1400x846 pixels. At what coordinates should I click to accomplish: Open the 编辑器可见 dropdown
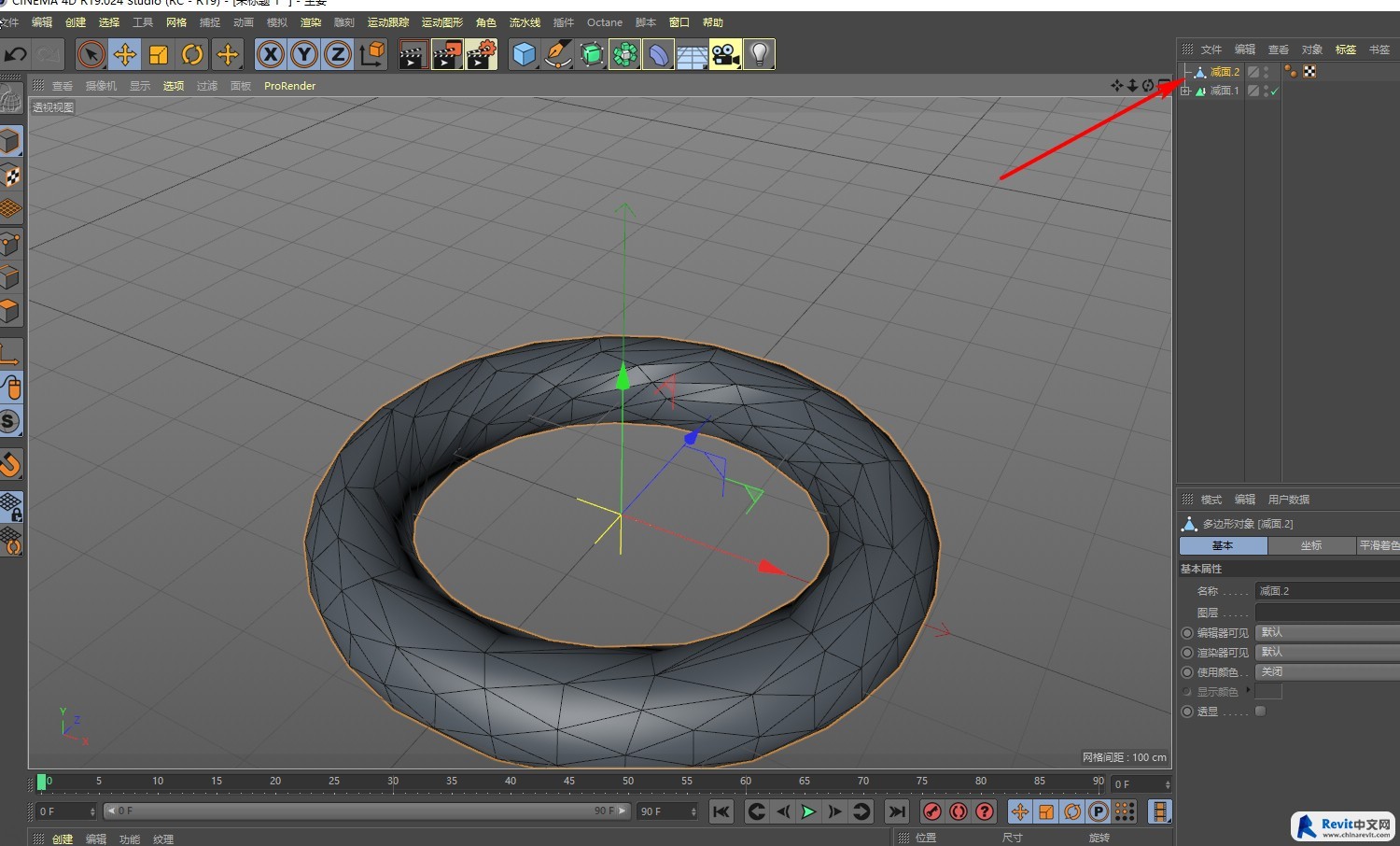pos(1327,633)
